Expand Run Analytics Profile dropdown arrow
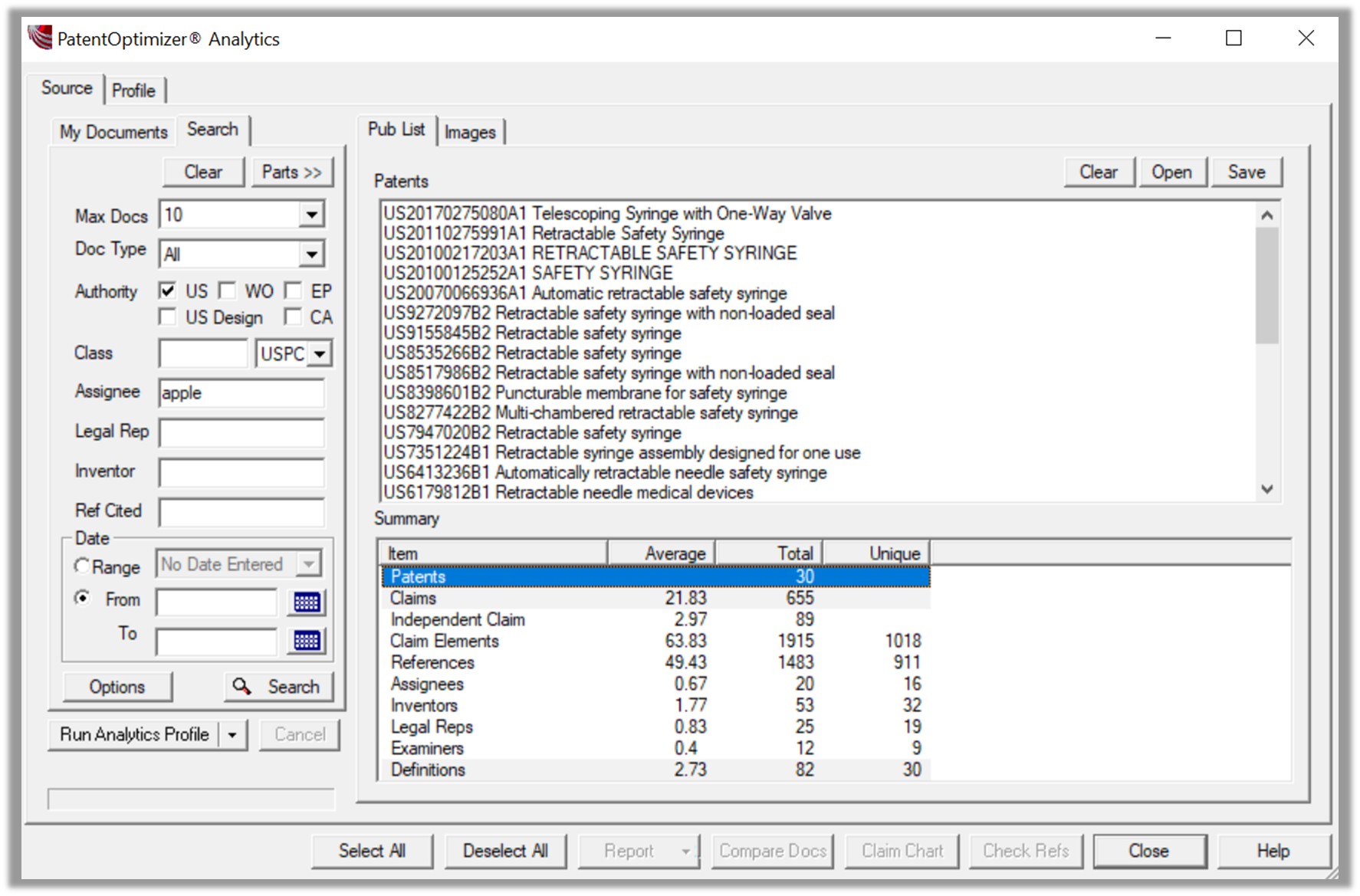This screenshot has width=1360, height=896. pos(232,735)
